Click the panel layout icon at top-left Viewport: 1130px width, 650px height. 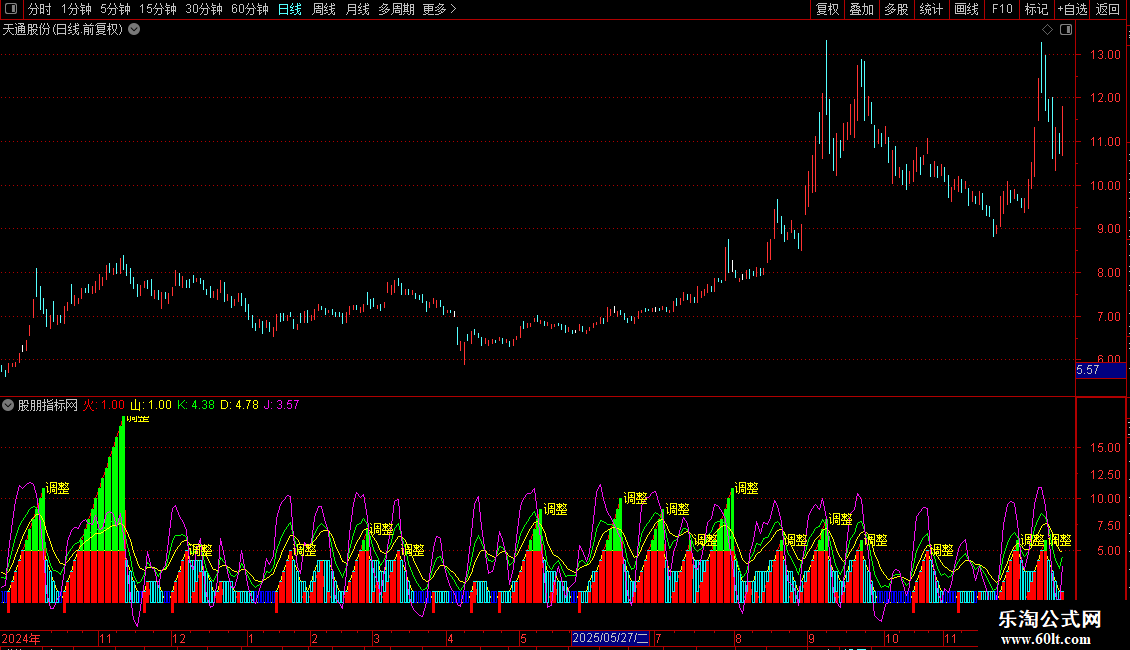(11, 9)
